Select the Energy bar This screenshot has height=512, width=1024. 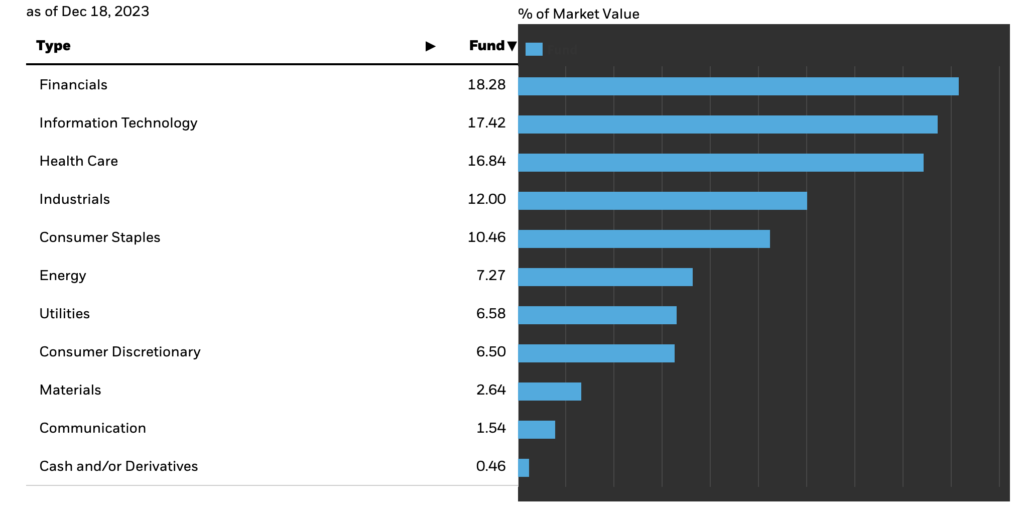(605, 277)
